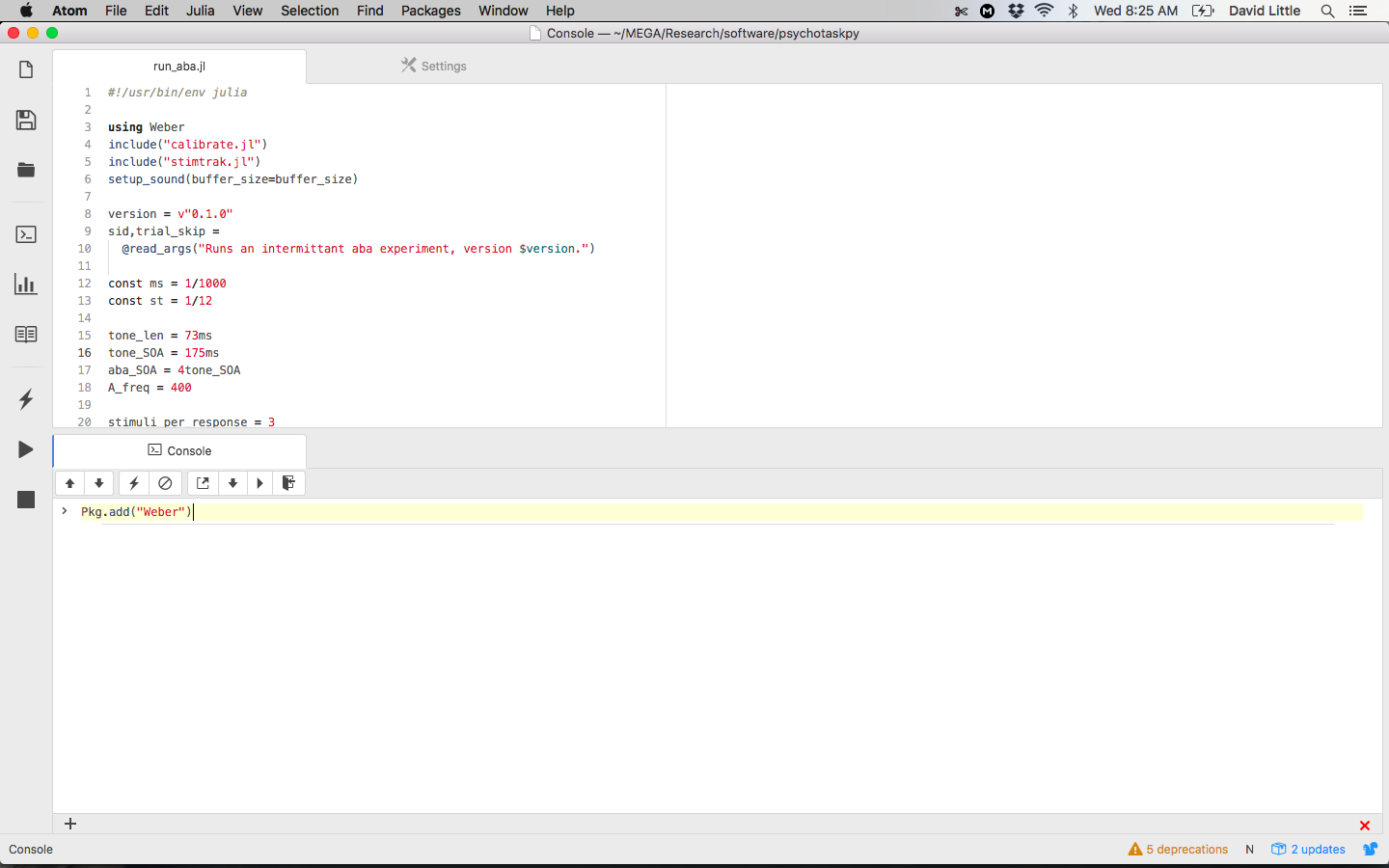
Task: Click the console prompt chevron
Action: click(x=65, y=511)
